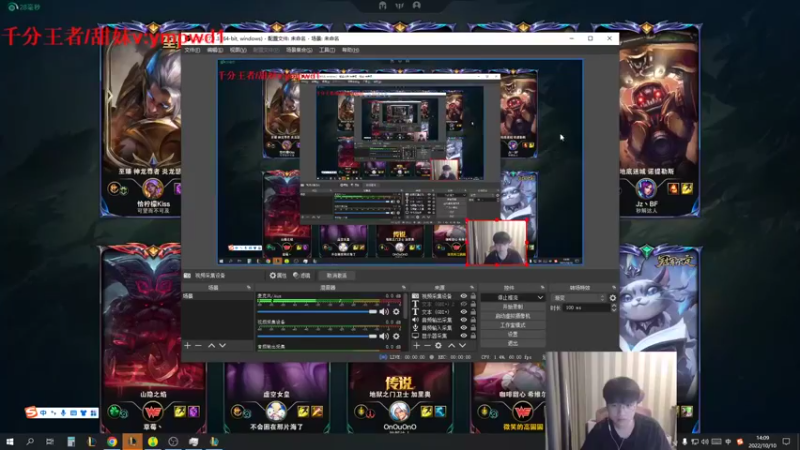Open transition properties gear icon

tap(613, 298)
